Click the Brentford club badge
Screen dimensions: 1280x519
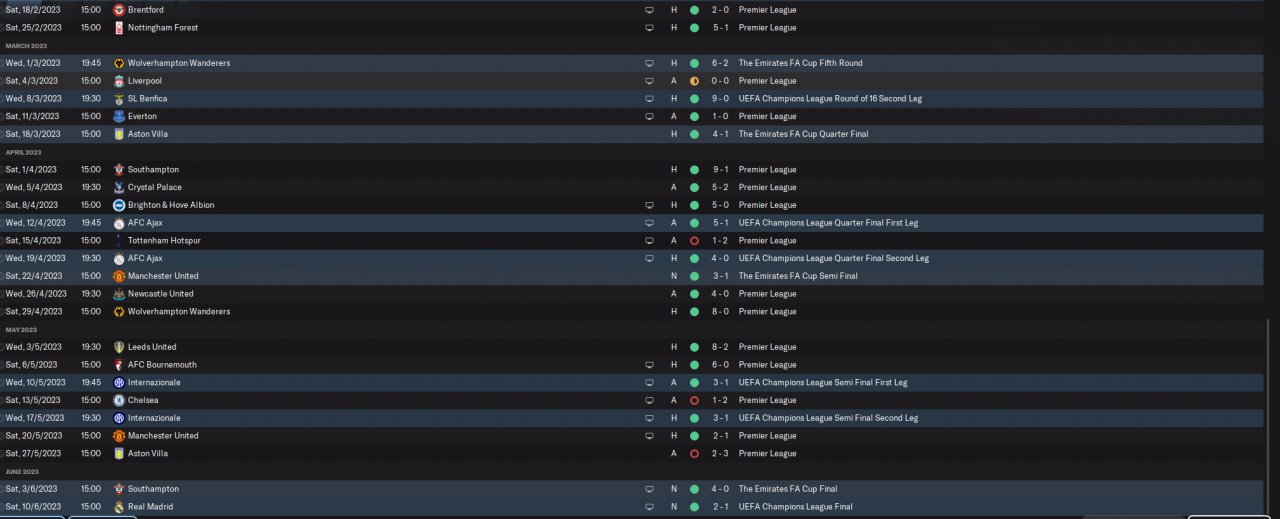118,10
